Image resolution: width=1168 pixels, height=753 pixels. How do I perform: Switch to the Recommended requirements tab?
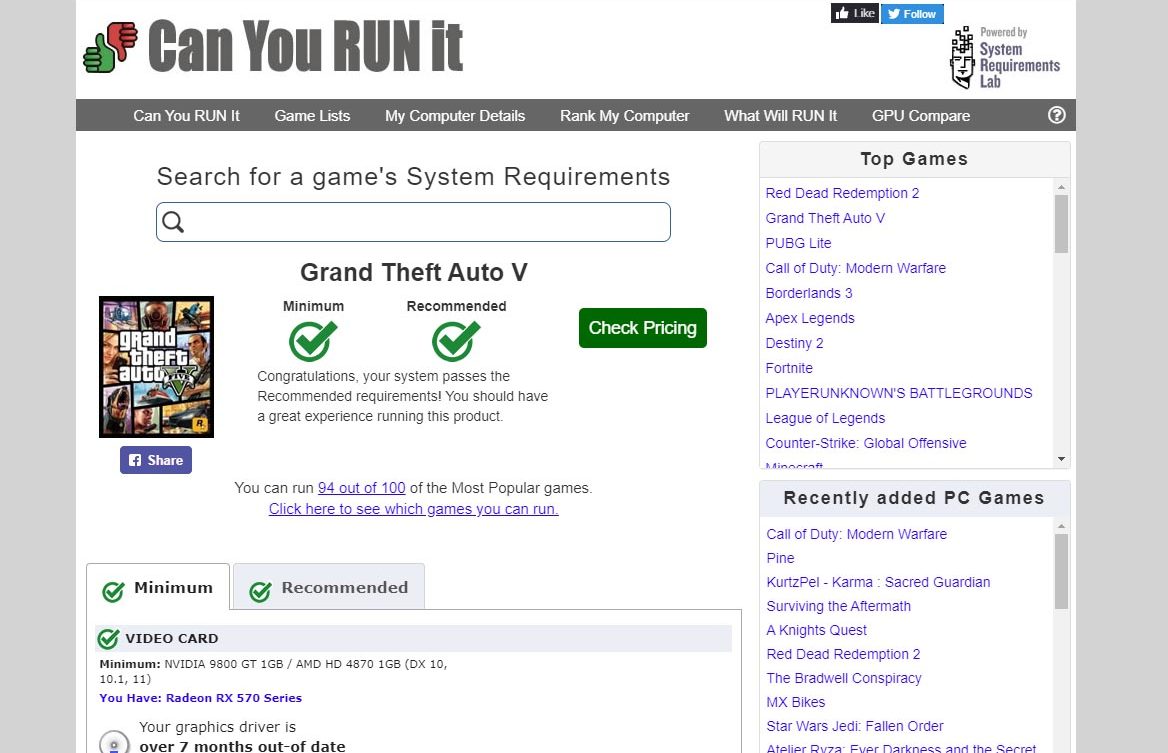[329, 588]
